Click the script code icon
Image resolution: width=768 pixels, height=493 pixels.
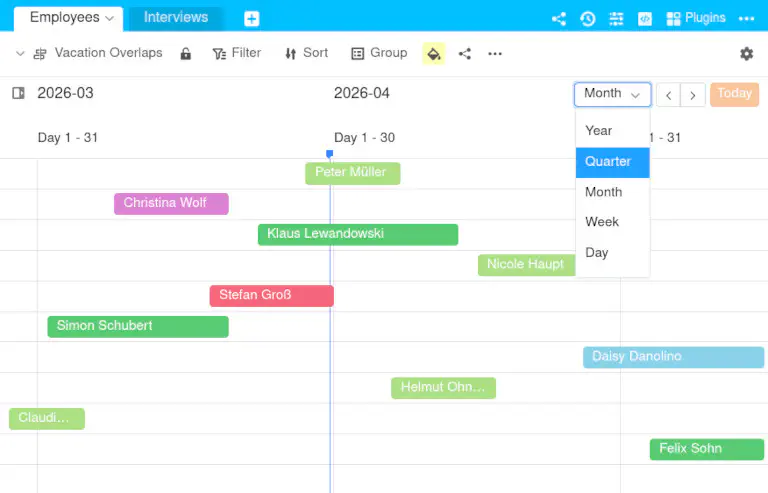[x=645, y=18]
